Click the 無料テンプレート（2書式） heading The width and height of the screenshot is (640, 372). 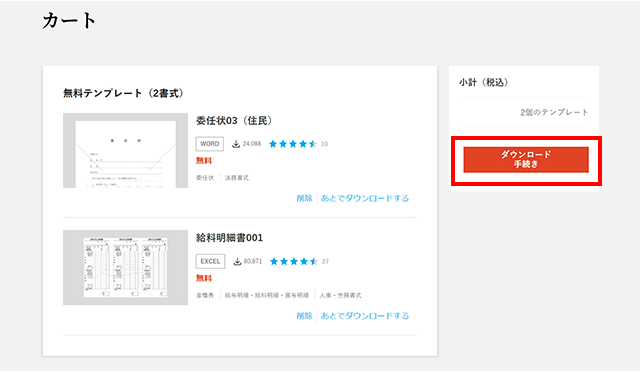click(x=124, y=93)
